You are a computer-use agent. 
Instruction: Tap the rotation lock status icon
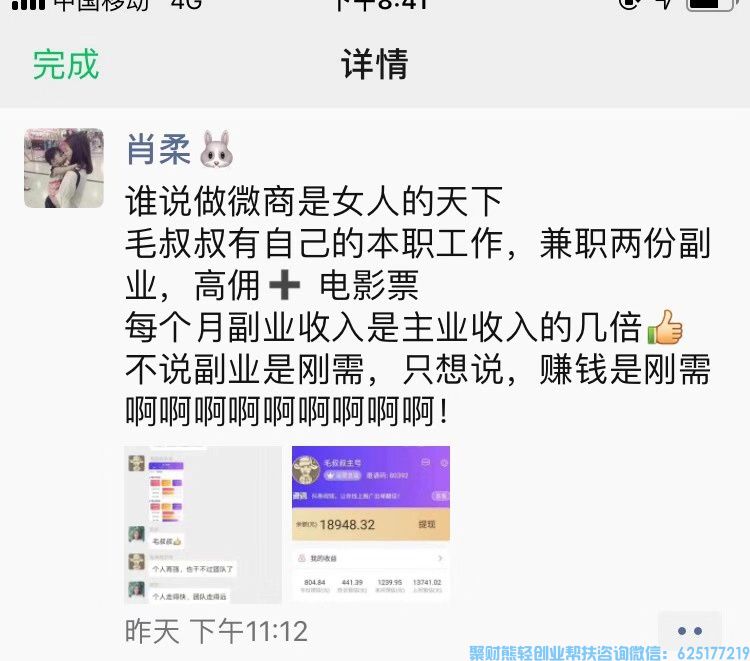[629, 4]
